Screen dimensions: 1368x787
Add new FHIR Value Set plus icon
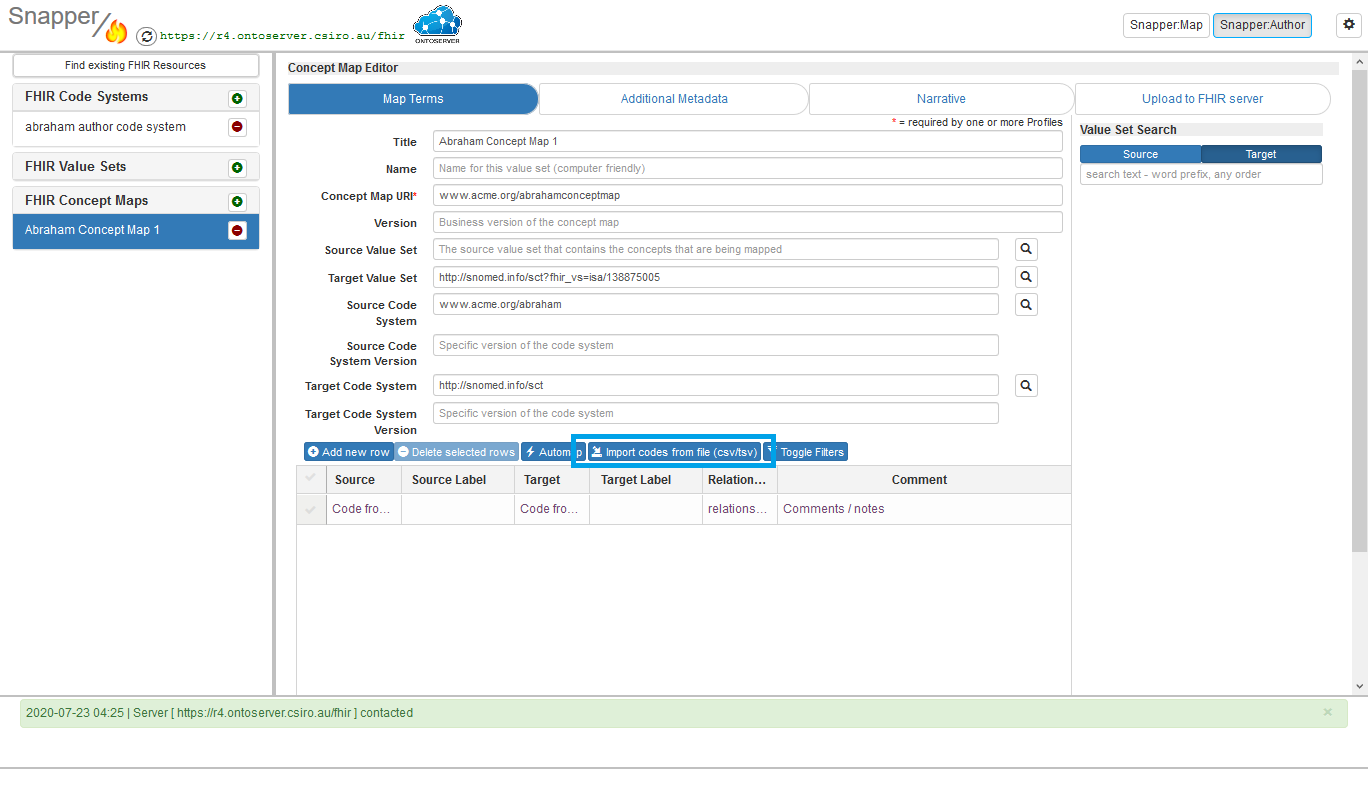point(237,168)
